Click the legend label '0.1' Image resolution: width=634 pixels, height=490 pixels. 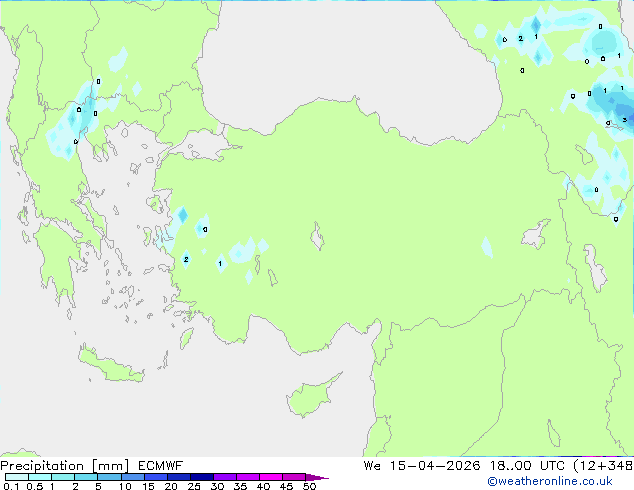coord(11,486)
